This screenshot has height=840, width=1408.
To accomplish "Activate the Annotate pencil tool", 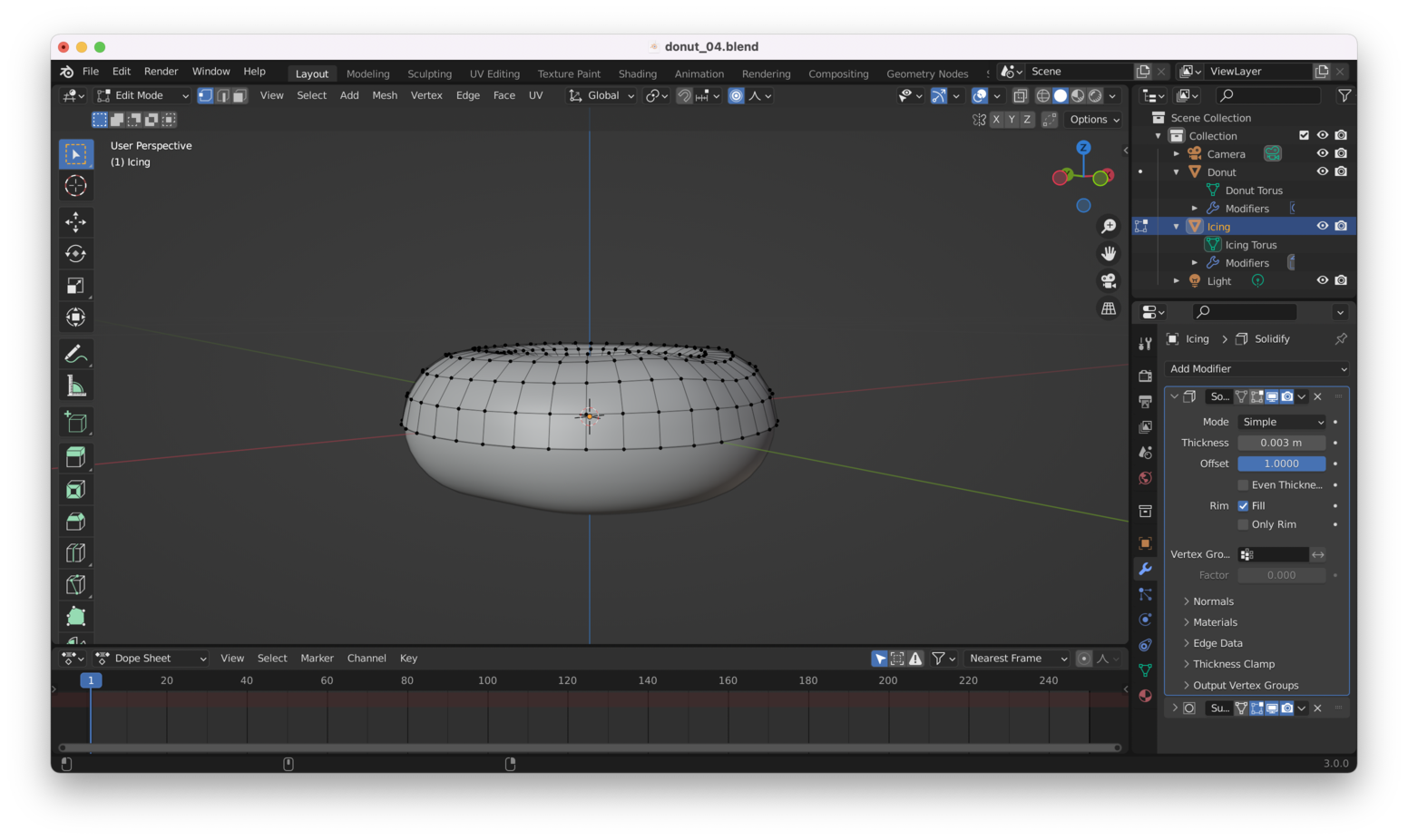I will pos(76,354).
